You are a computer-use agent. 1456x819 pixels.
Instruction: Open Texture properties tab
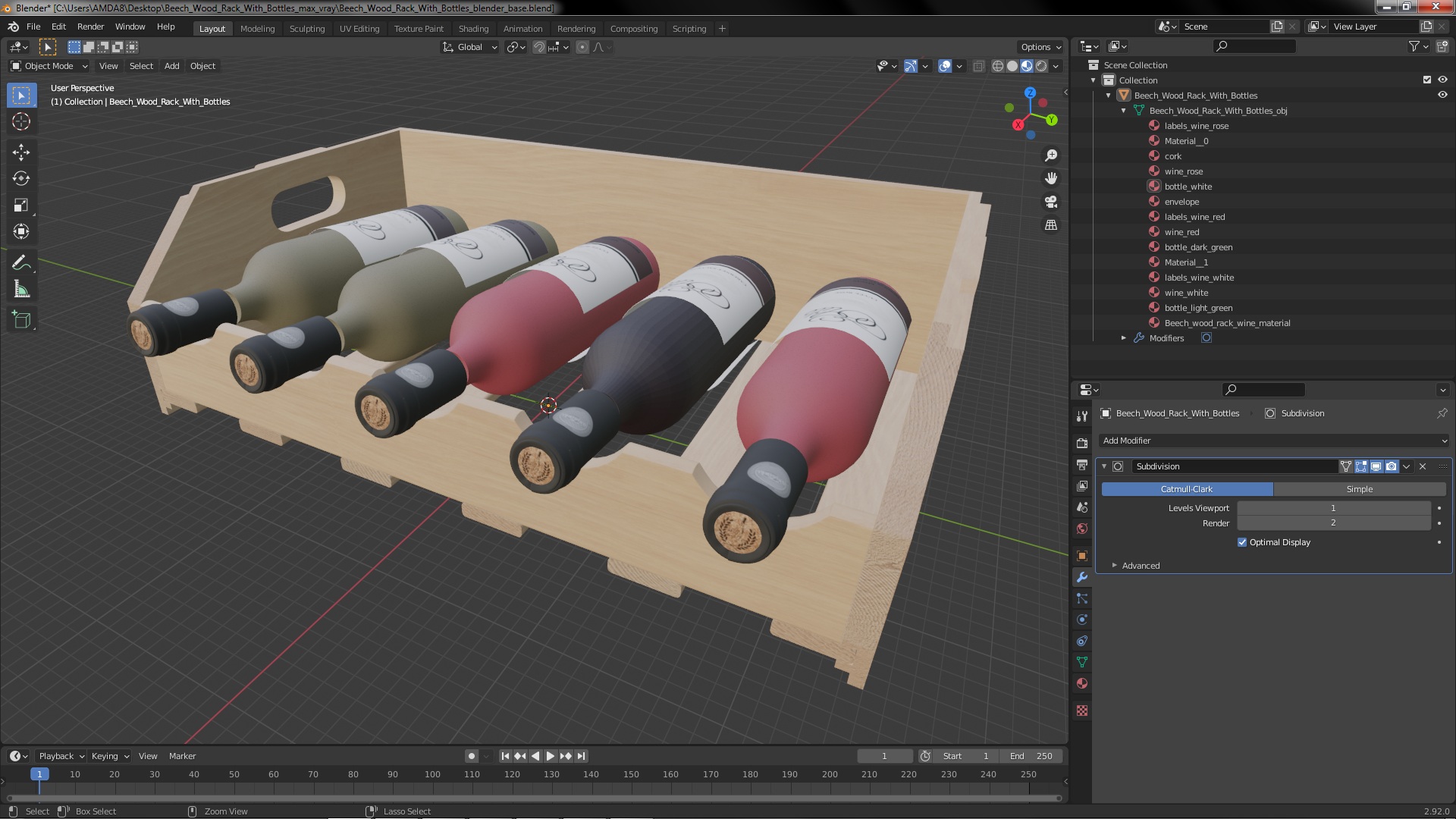pyautogui.click(x=1082, y=711)
